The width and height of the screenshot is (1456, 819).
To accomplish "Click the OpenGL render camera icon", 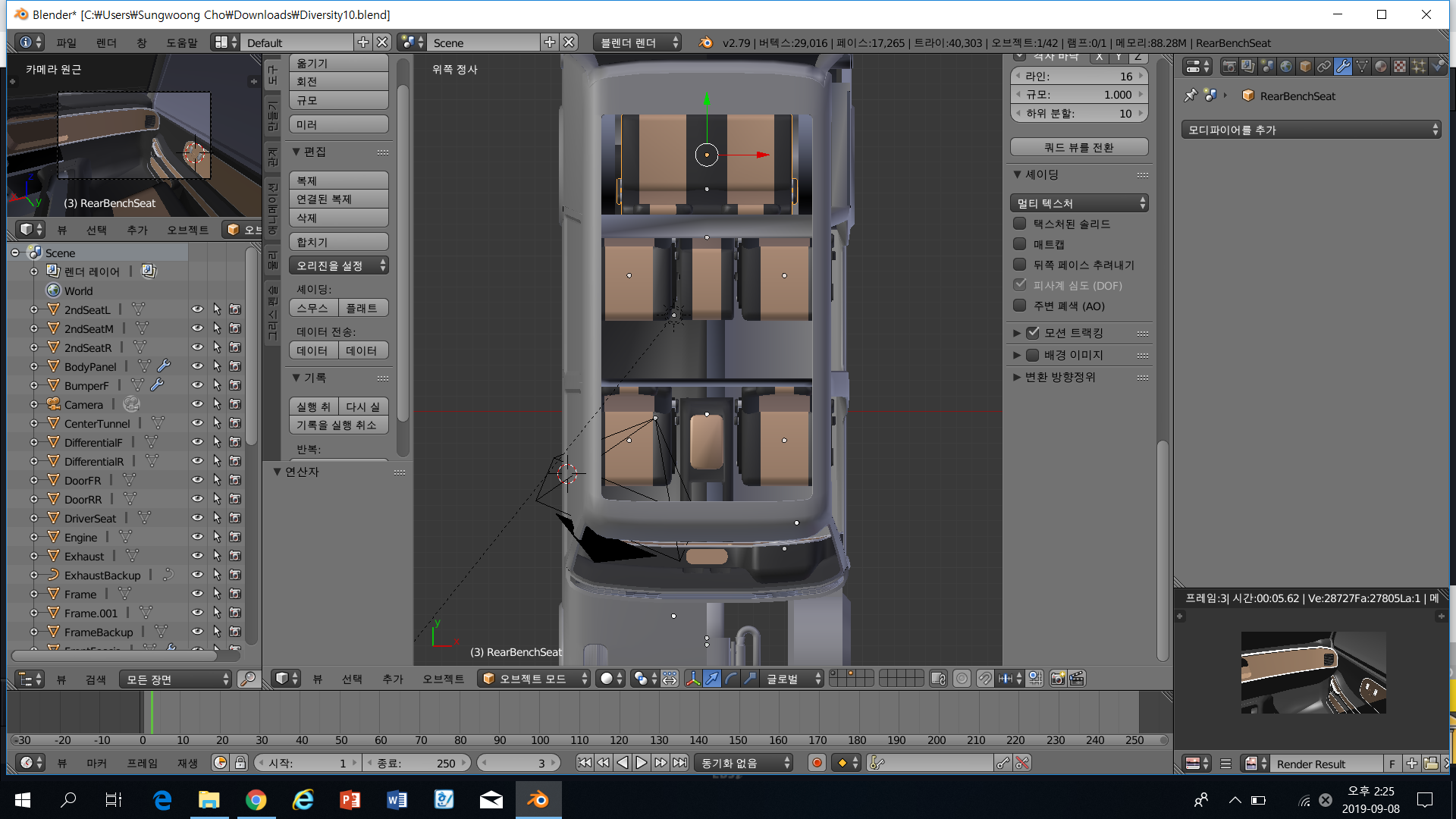I will 1058,679.
